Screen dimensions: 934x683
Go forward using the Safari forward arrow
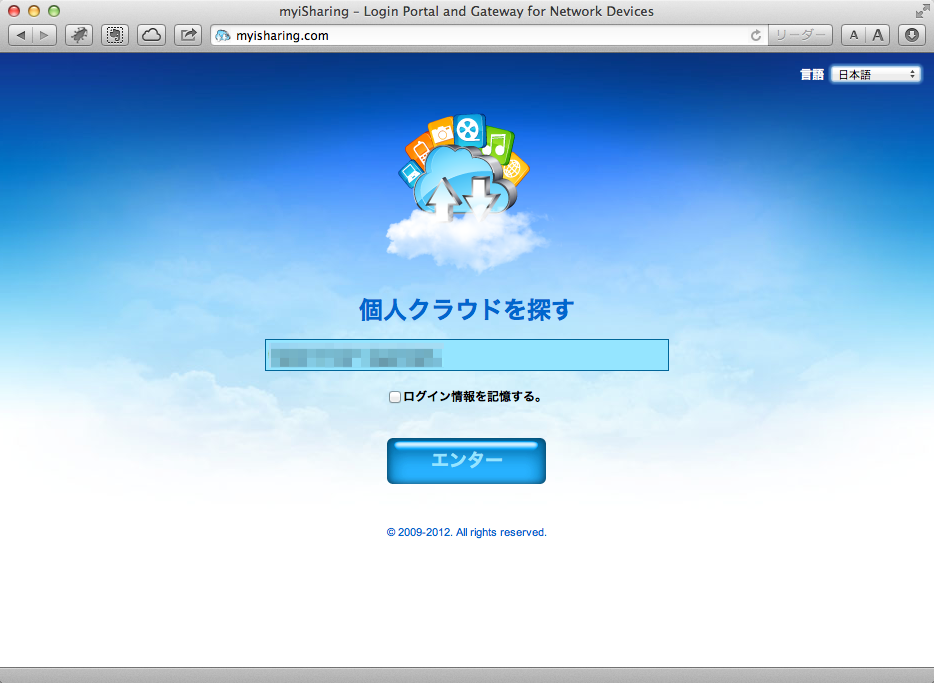coord(45,35)
